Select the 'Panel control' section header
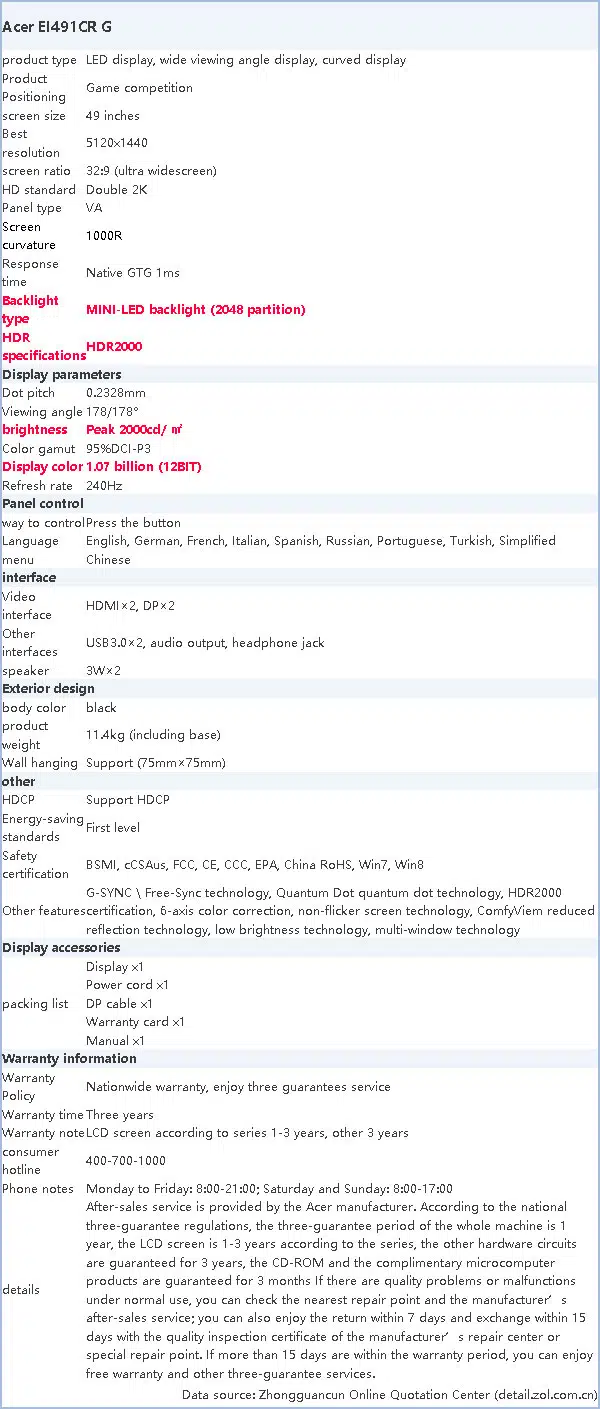 43,504
